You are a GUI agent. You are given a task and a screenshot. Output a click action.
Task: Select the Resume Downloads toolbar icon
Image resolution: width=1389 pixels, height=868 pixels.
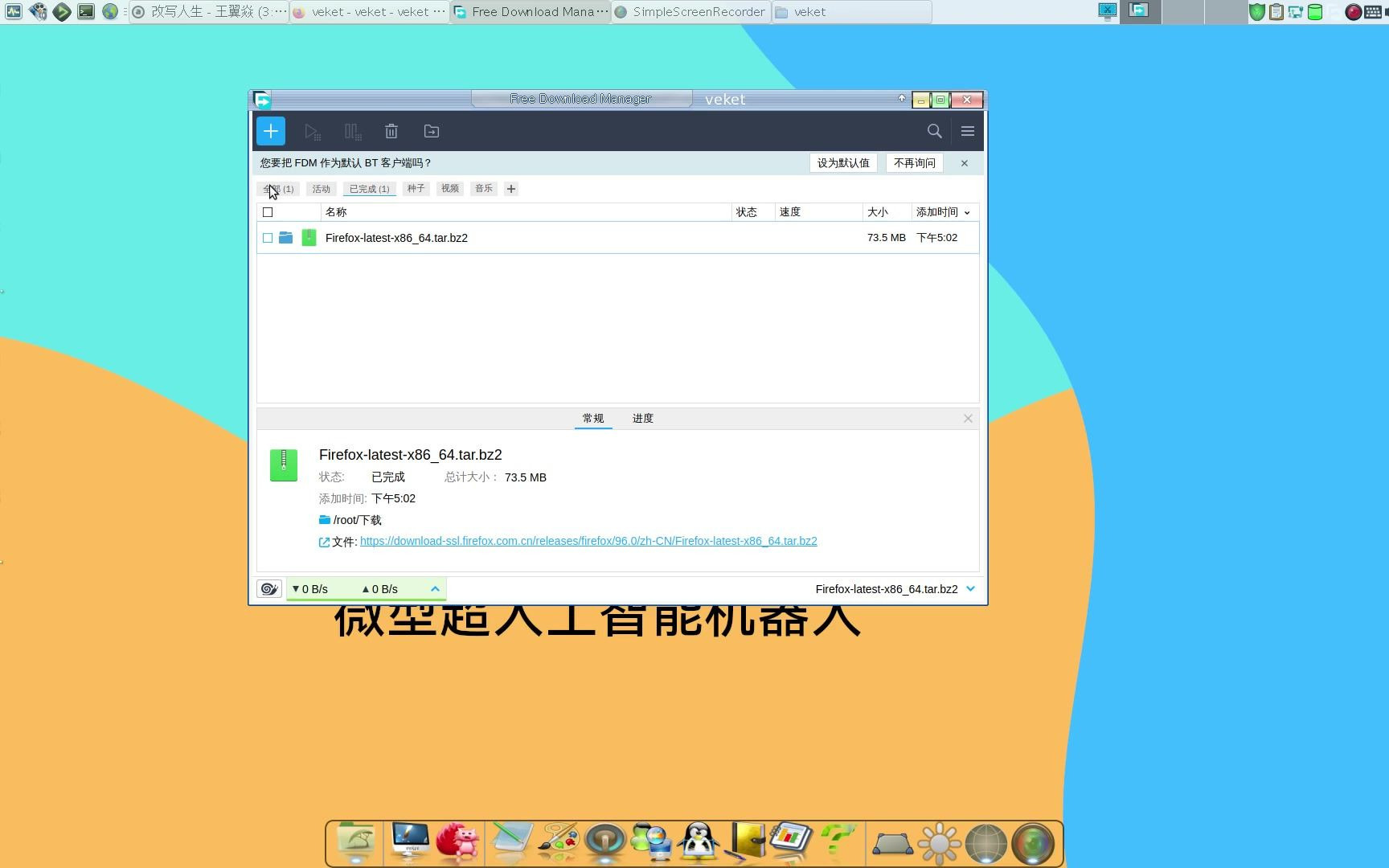tap(312, 130)
